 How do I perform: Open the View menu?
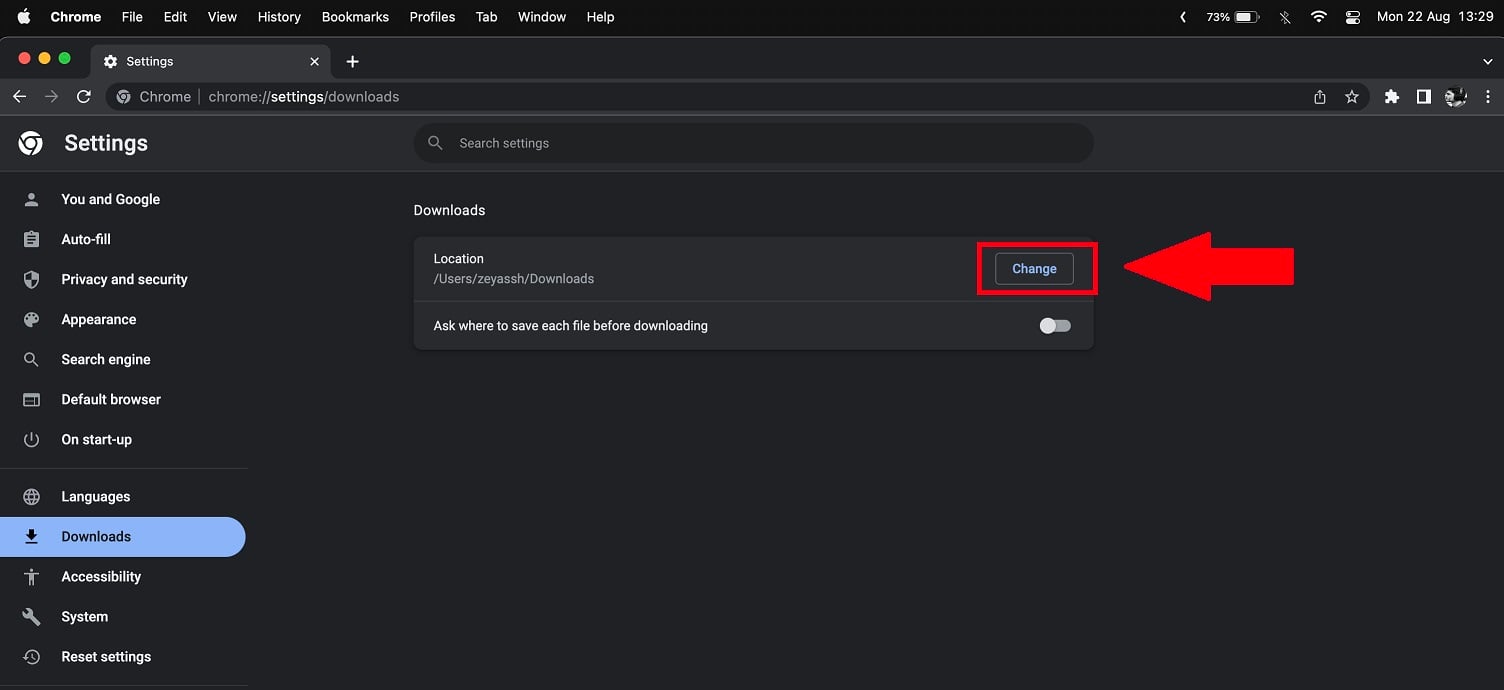pyautogui.click(x=222, y=17)
